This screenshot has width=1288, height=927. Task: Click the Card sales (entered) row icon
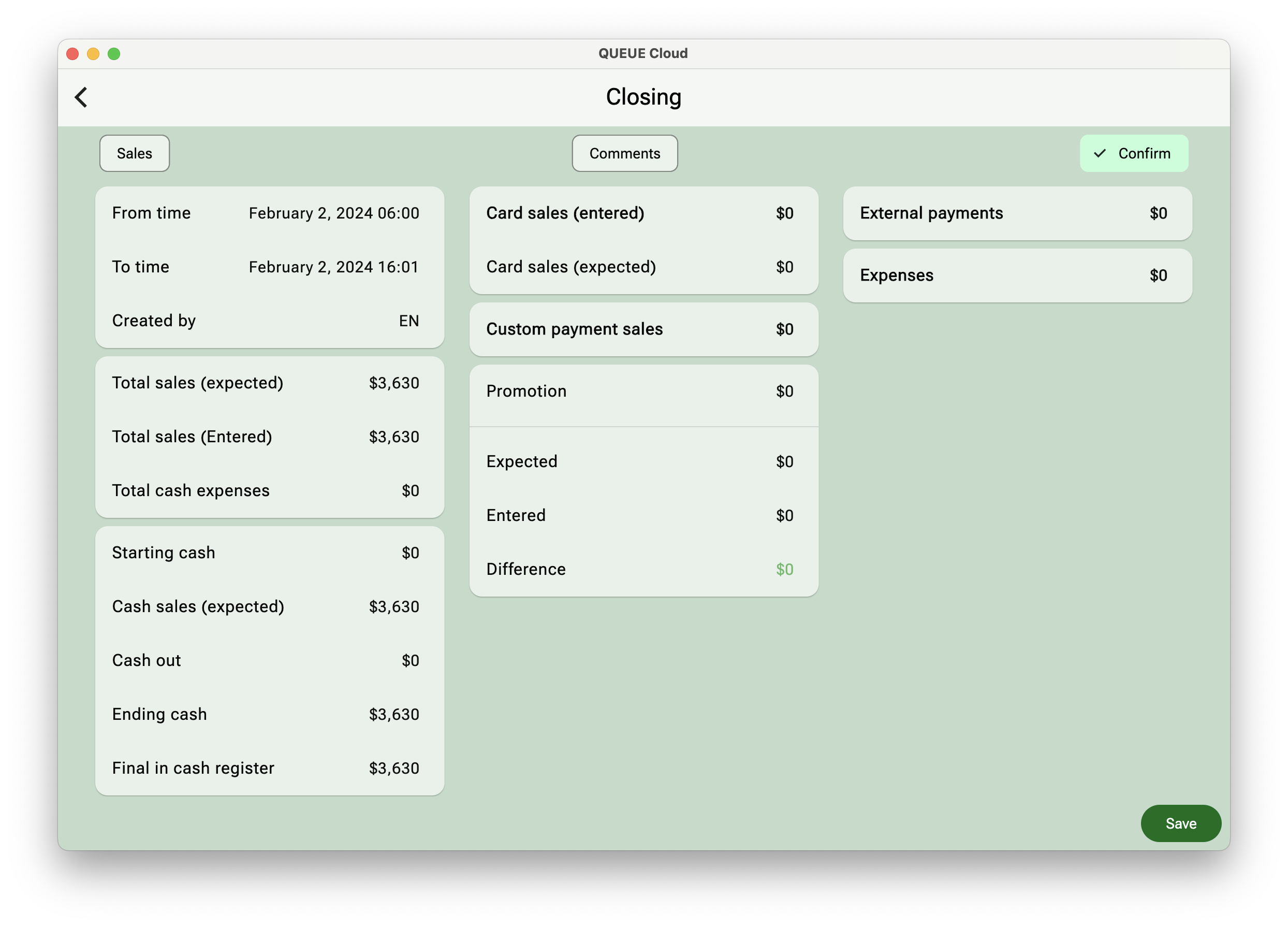[644, 212]
